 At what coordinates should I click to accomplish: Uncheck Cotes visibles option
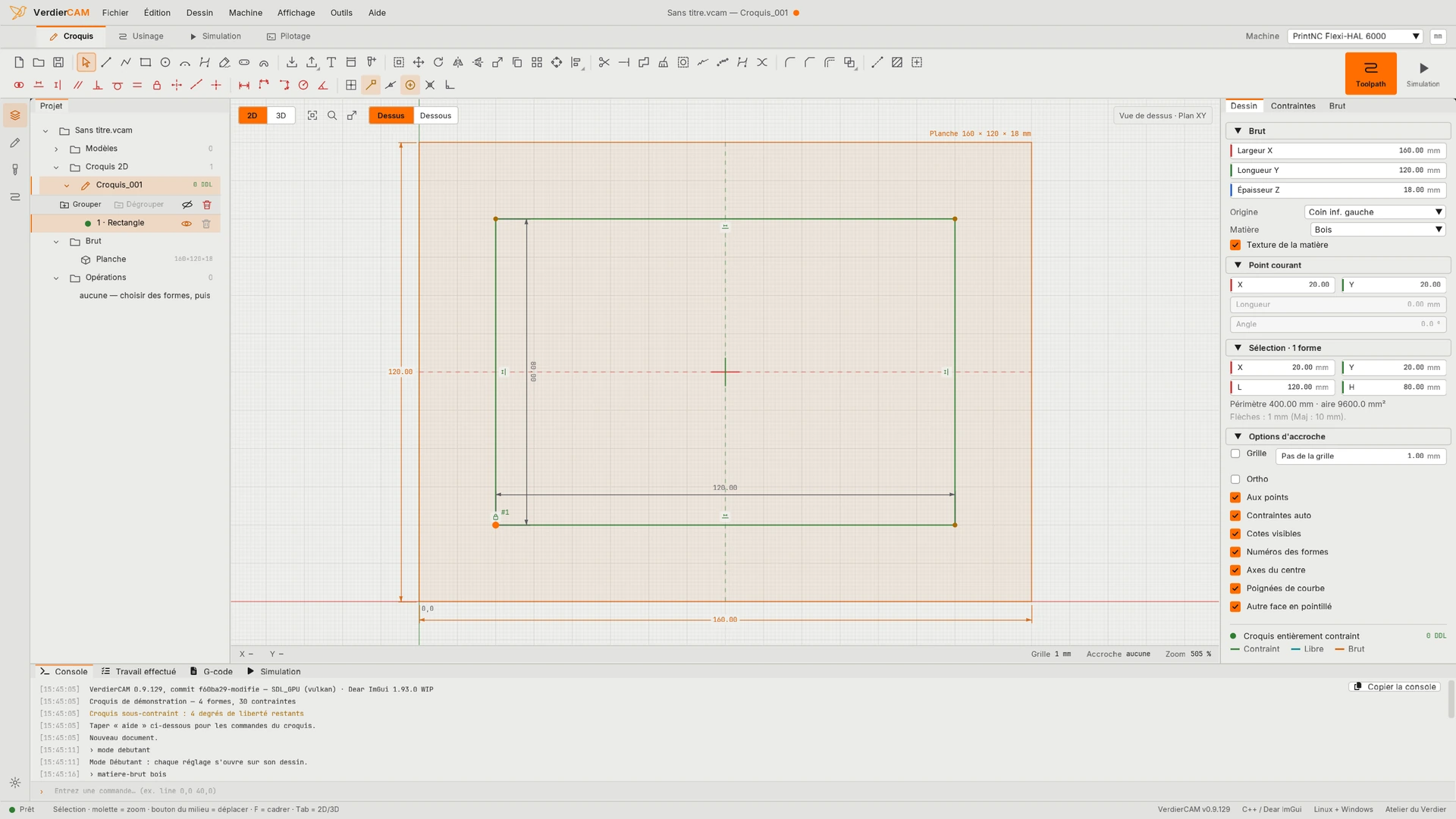[x=1235, y=534]
